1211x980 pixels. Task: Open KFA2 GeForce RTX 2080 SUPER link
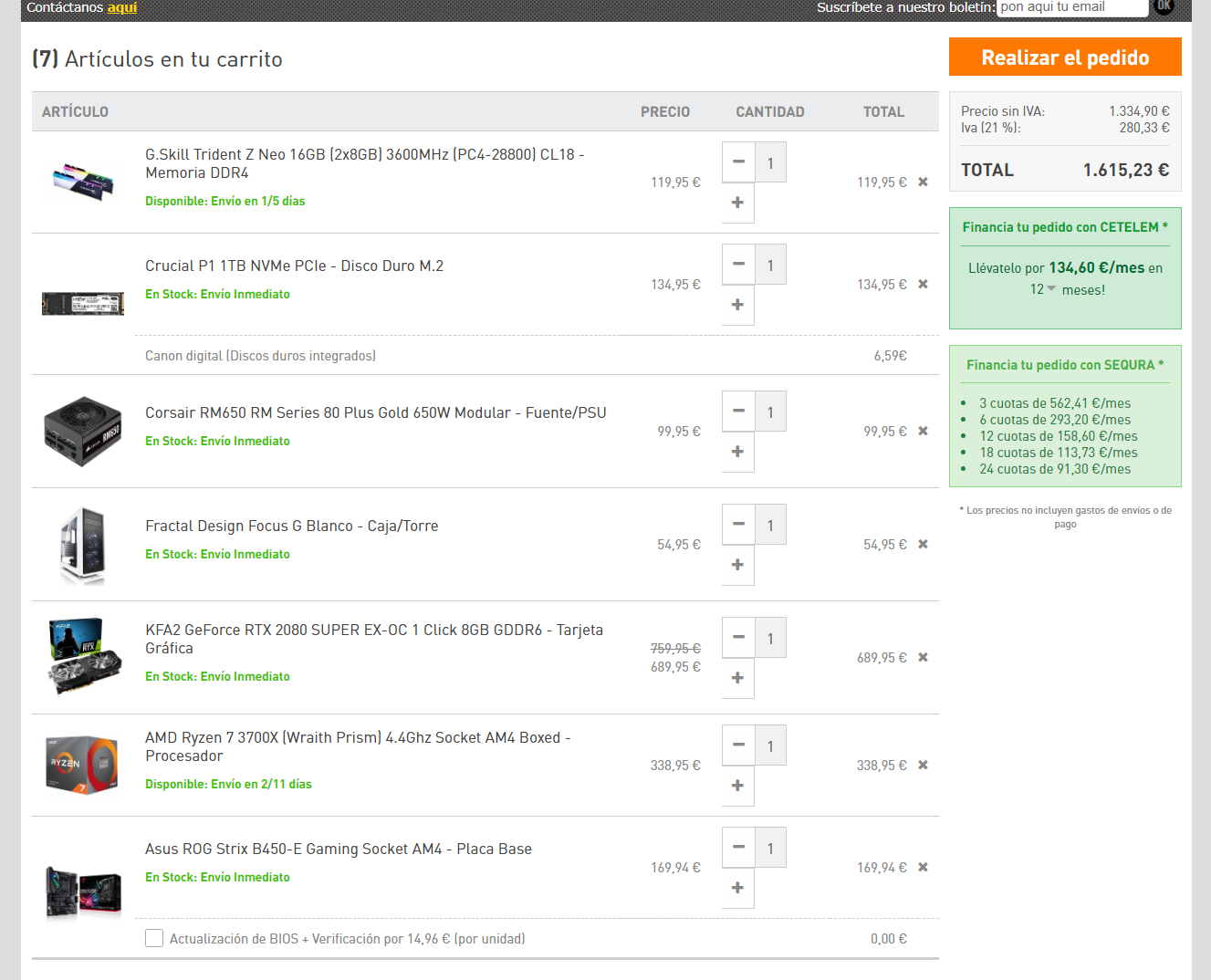coord(374,639)
